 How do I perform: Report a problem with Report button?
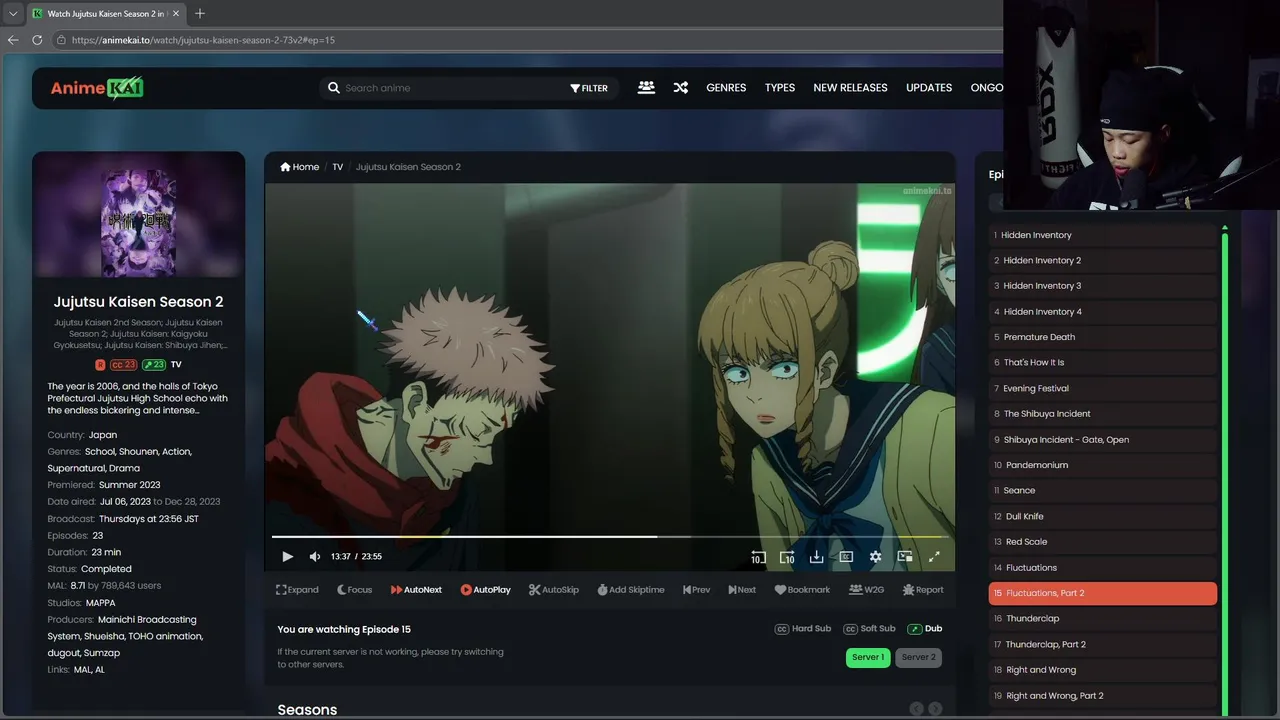(923, 590)
